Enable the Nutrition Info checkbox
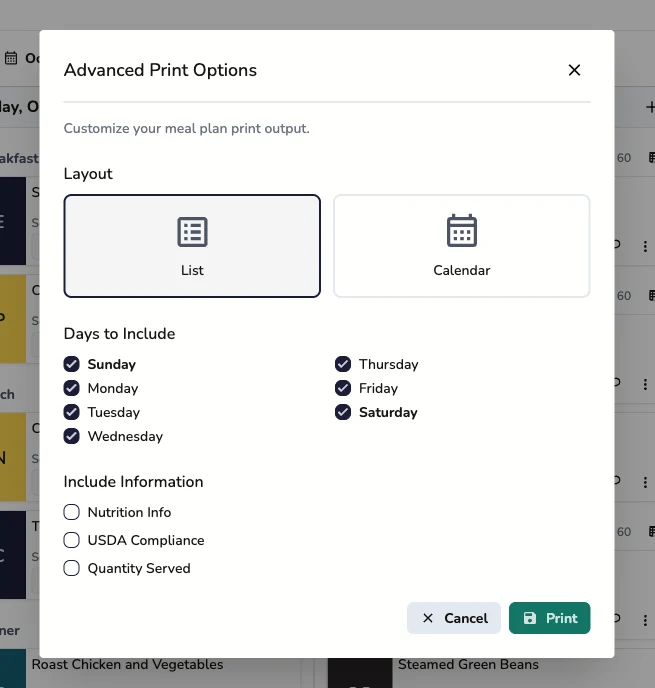 tap(72, 512)
